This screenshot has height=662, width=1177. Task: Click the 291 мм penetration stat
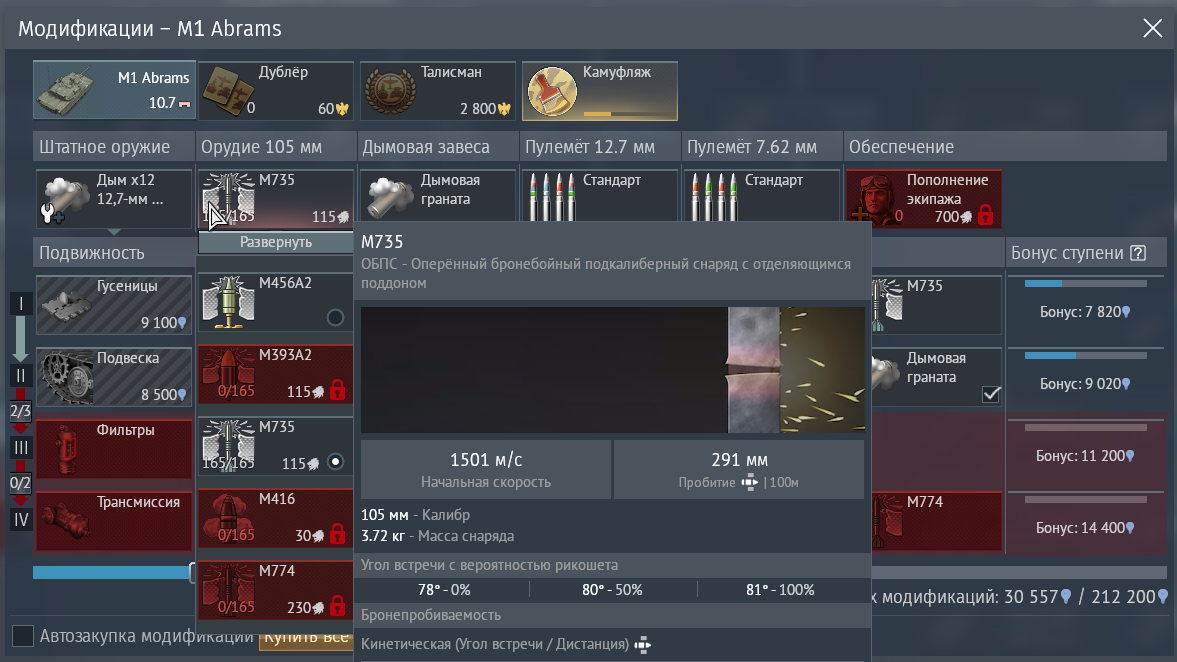pyautogui.click(x=739, y=469)
